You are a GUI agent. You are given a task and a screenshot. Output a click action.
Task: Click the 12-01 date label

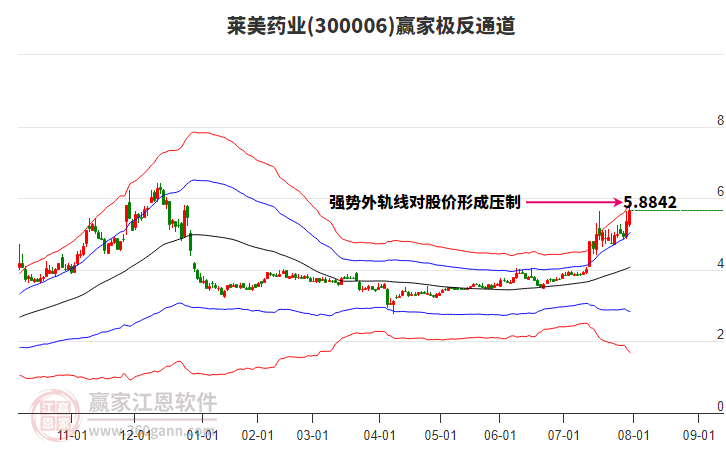[x=135, y=436]
